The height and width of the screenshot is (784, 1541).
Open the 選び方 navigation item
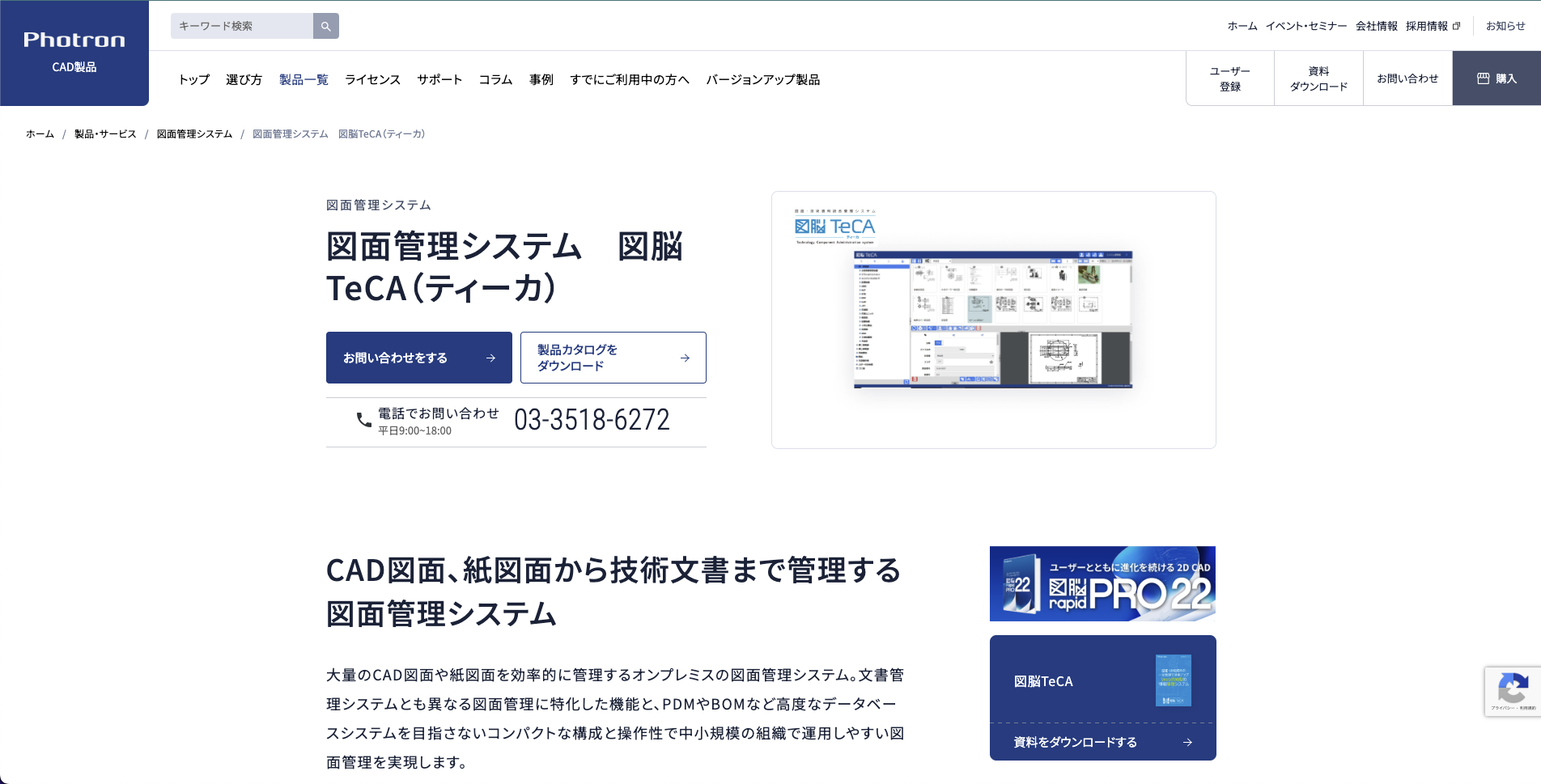(244, 79)
